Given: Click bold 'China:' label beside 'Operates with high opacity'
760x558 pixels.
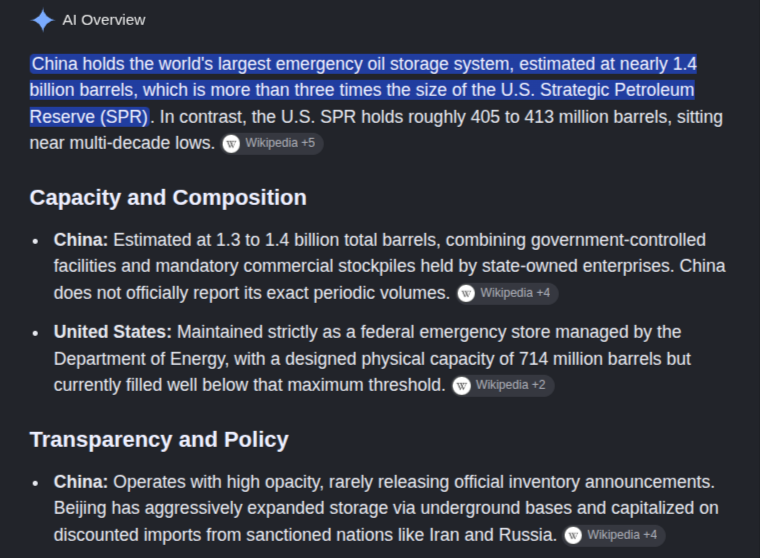Looking at the screenshot, I should click(81, 482).
